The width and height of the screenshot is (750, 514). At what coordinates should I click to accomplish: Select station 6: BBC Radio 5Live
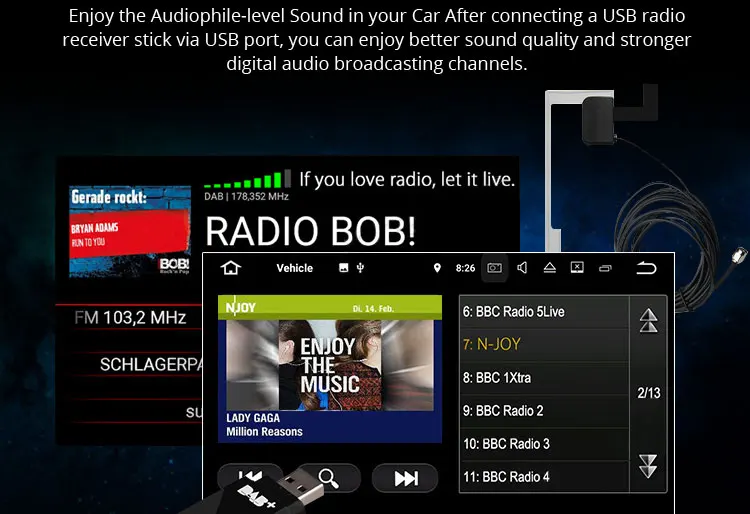(x=544, y=312)
